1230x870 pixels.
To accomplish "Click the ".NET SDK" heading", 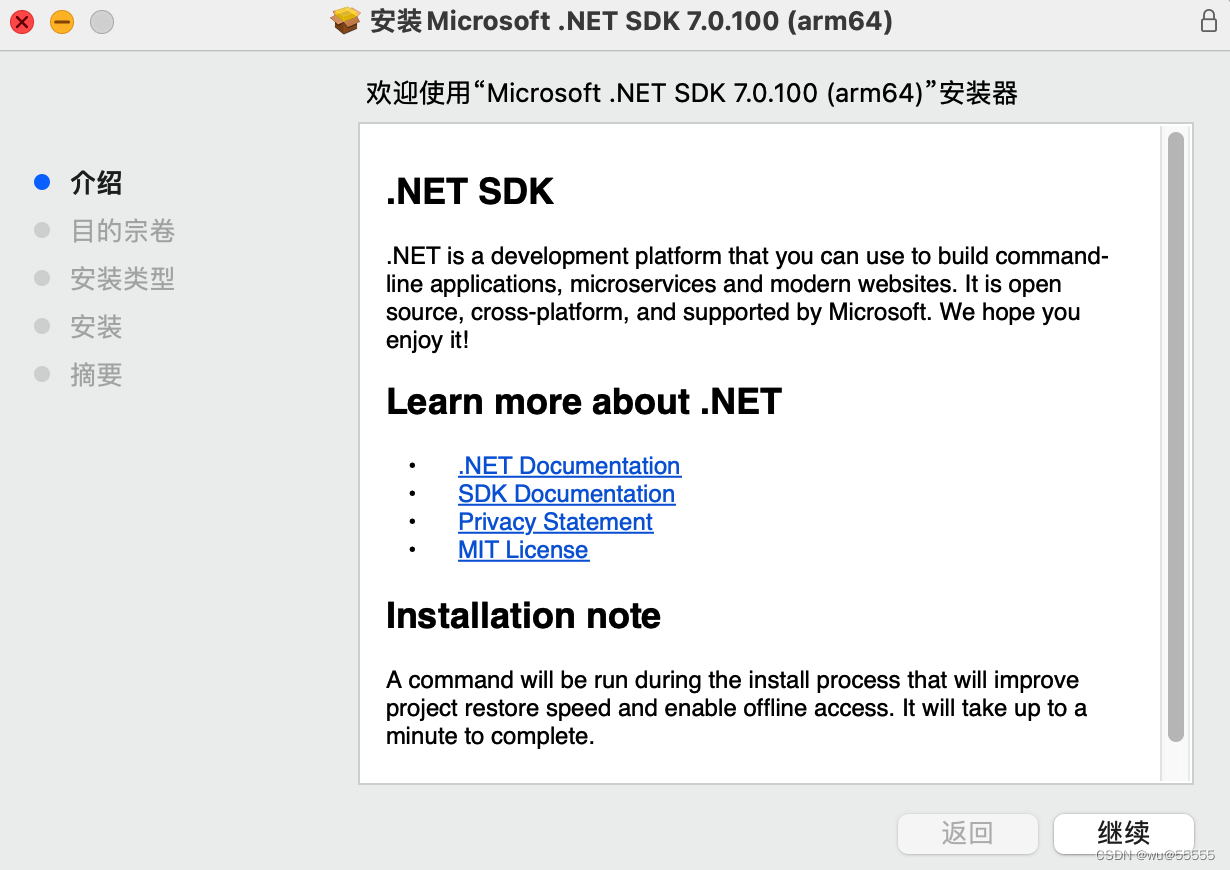I will [x=470, y=192].
